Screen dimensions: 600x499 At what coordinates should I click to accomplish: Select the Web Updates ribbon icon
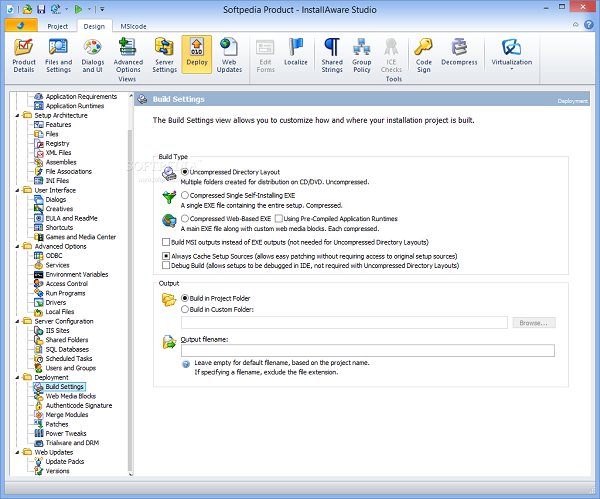click(229, 56)
